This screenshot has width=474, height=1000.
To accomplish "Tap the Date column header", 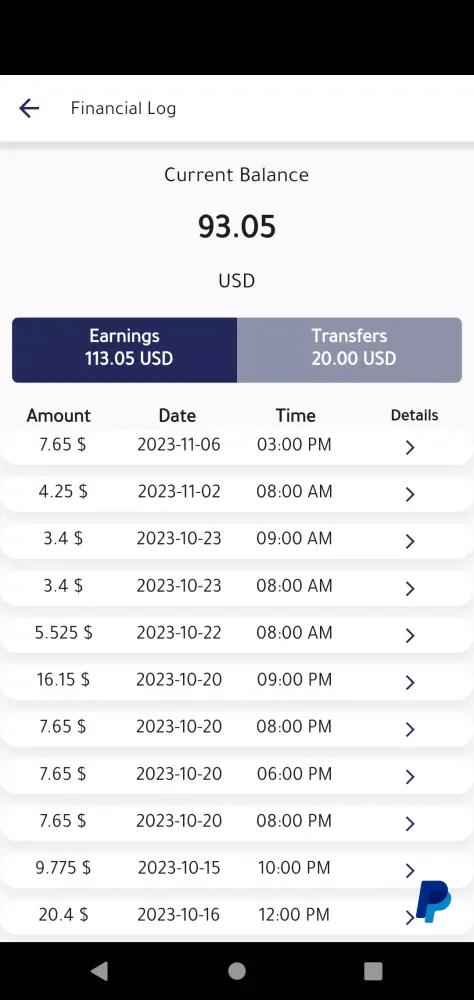I will point(177,416).
